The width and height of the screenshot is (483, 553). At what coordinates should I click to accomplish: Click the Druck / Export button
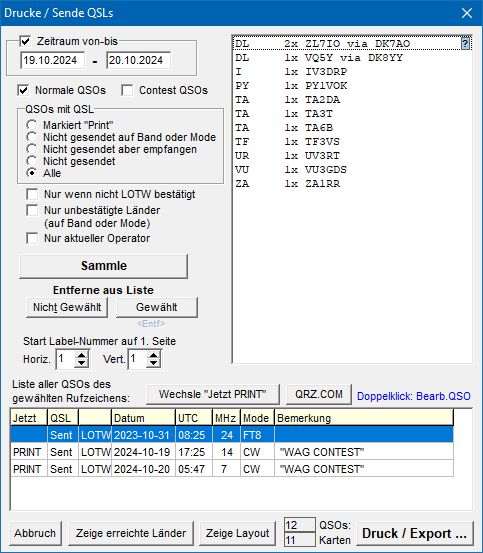pyautogui.click(x=415, y=533)
